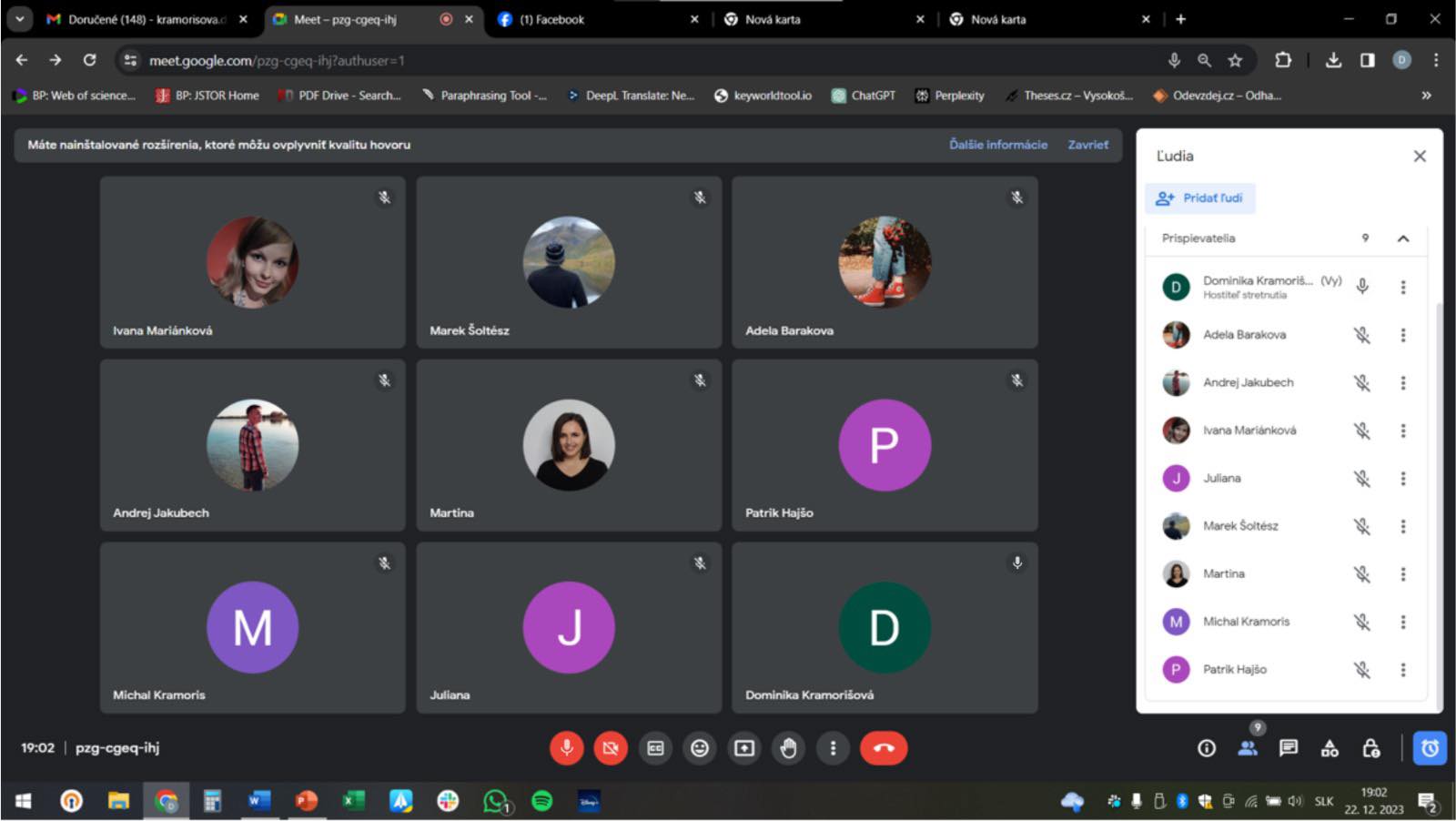This screenshot has width=1456, height=821.
Task: Switch to the Facebook browser tab
Action: 551,19
